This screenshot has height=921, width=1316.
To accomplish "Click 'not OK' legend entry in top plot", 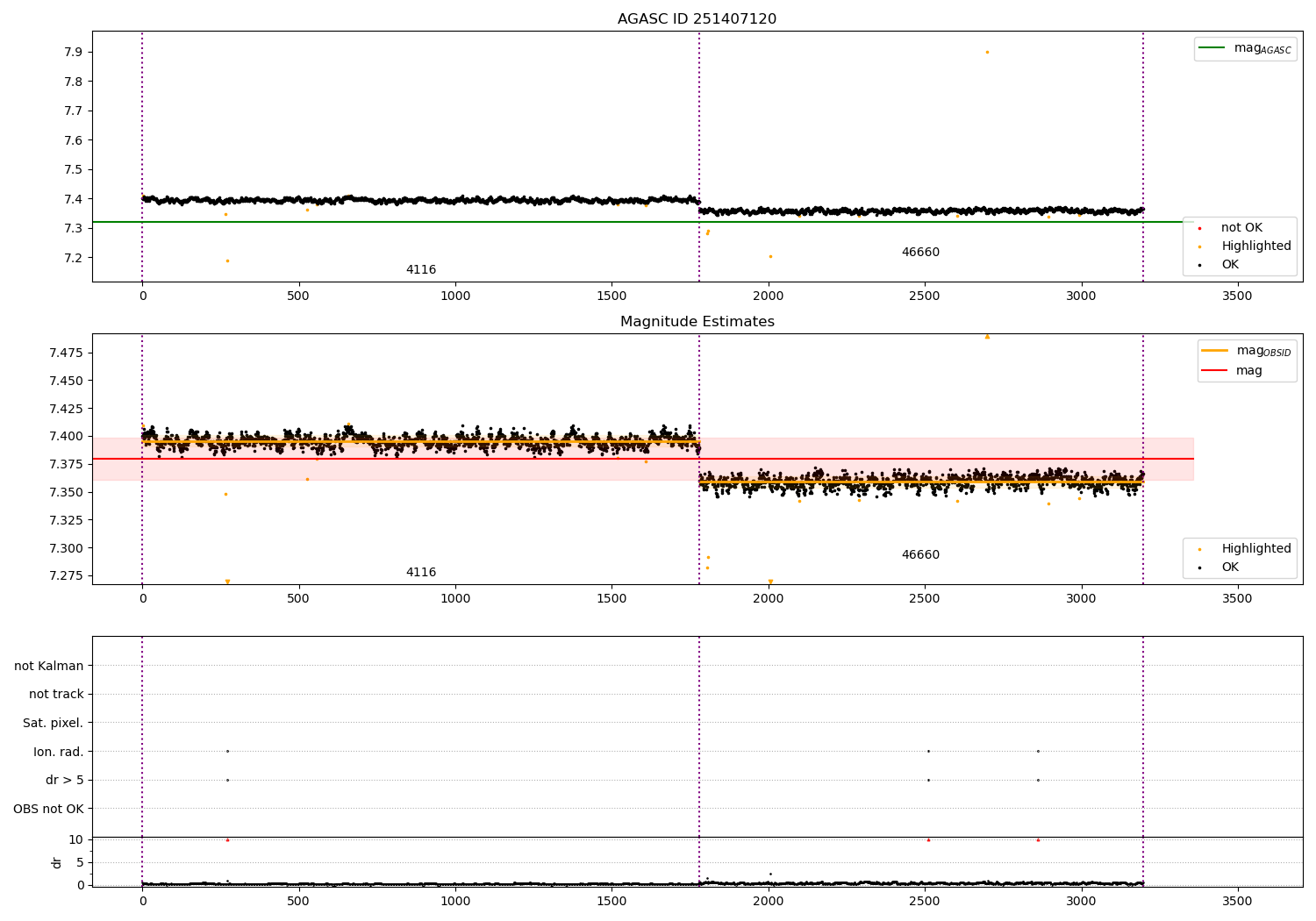I will [x=1241, y=228].
